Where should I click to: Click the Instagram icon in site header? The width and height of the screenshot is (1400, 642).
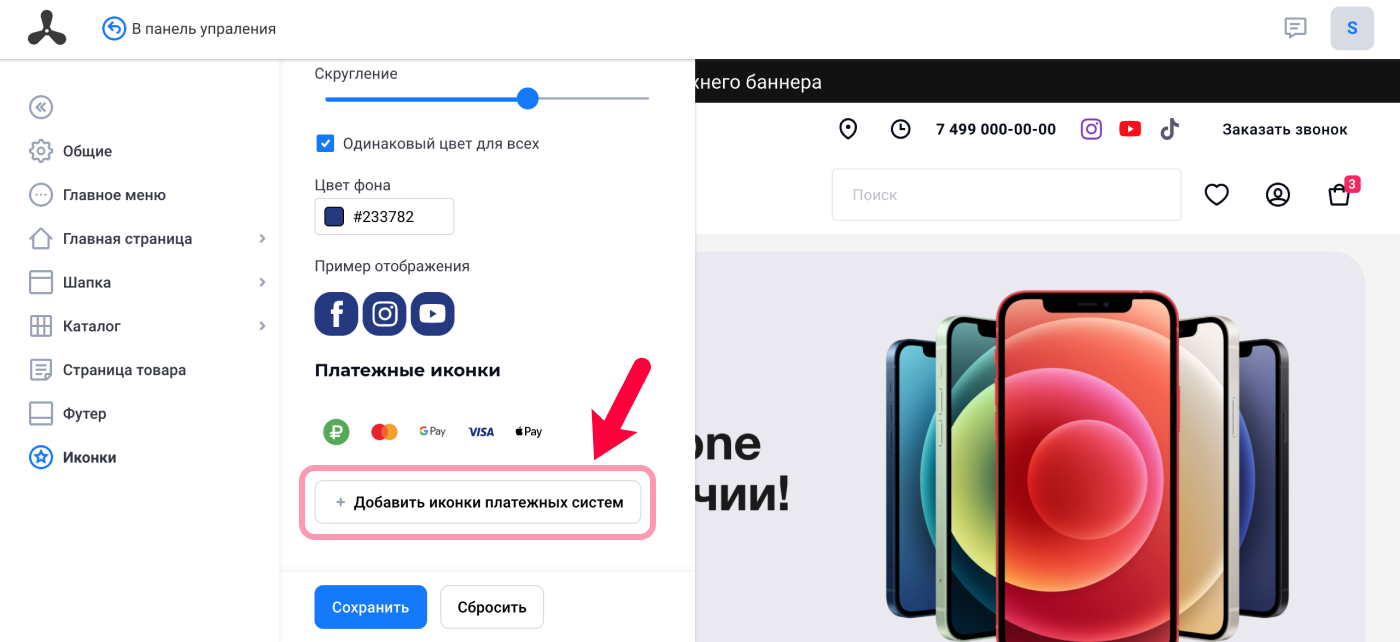1092,129
